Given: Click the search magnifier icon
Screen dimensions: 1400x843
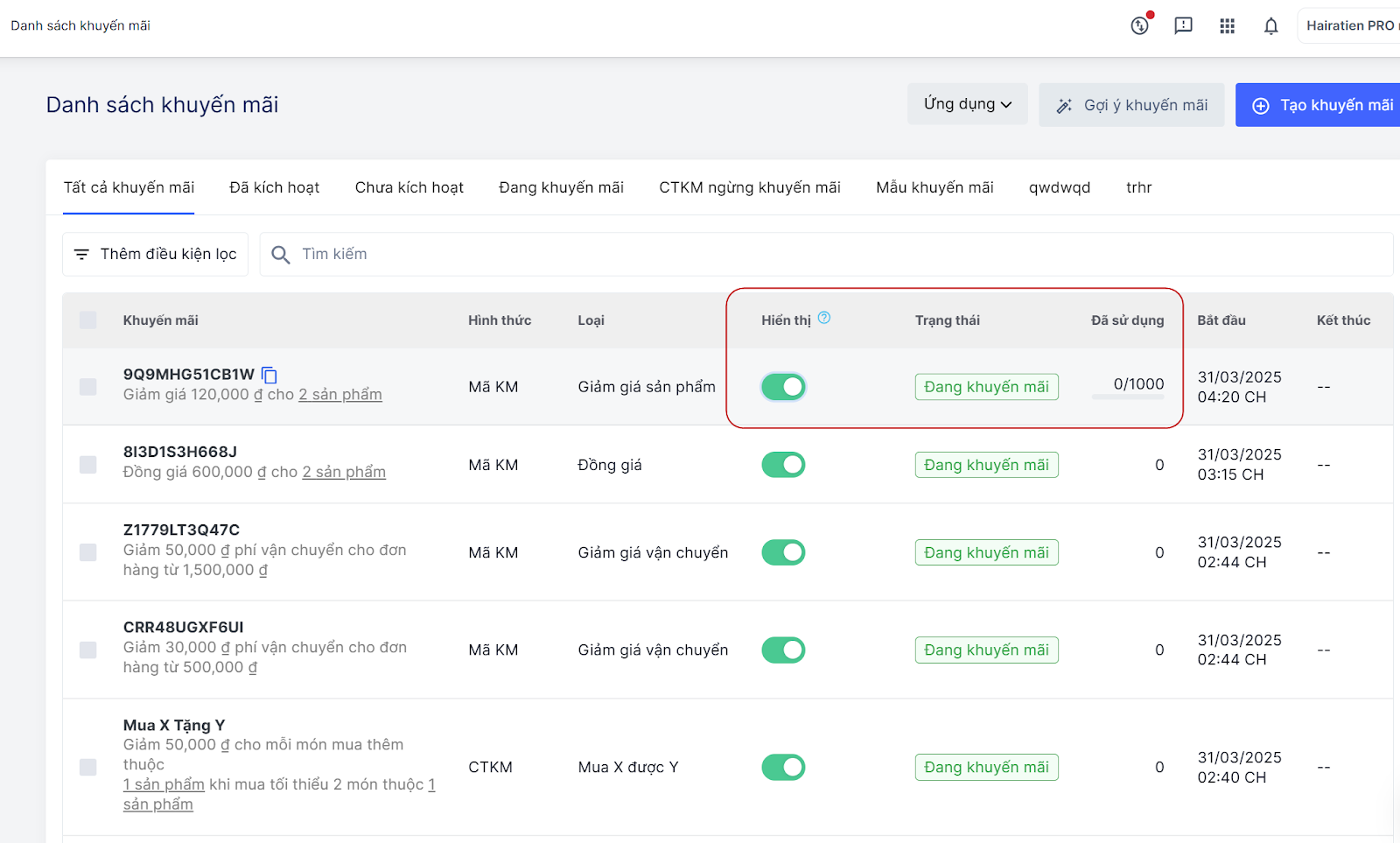Looking at the screenshot, I should [281, 255].
